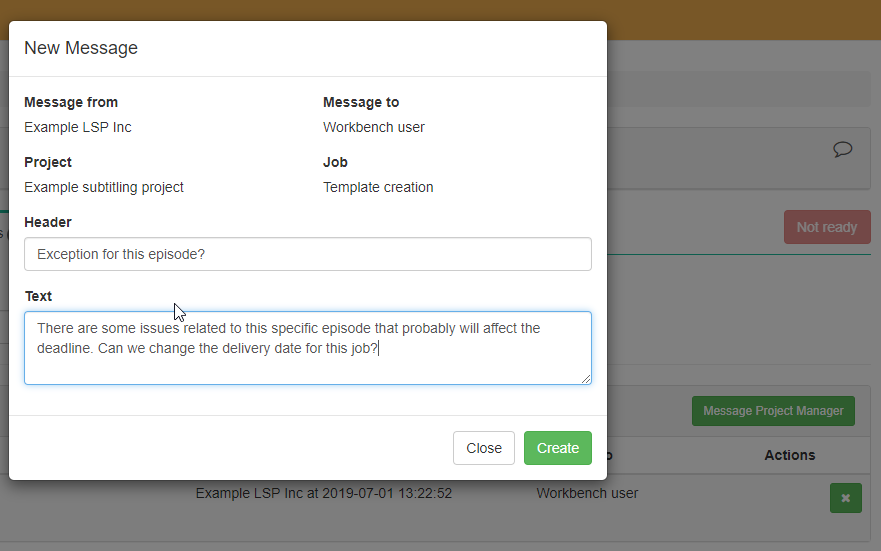
Task: Click the 'Example LSP Inc' sender text
Action: (x=78, y=127)
